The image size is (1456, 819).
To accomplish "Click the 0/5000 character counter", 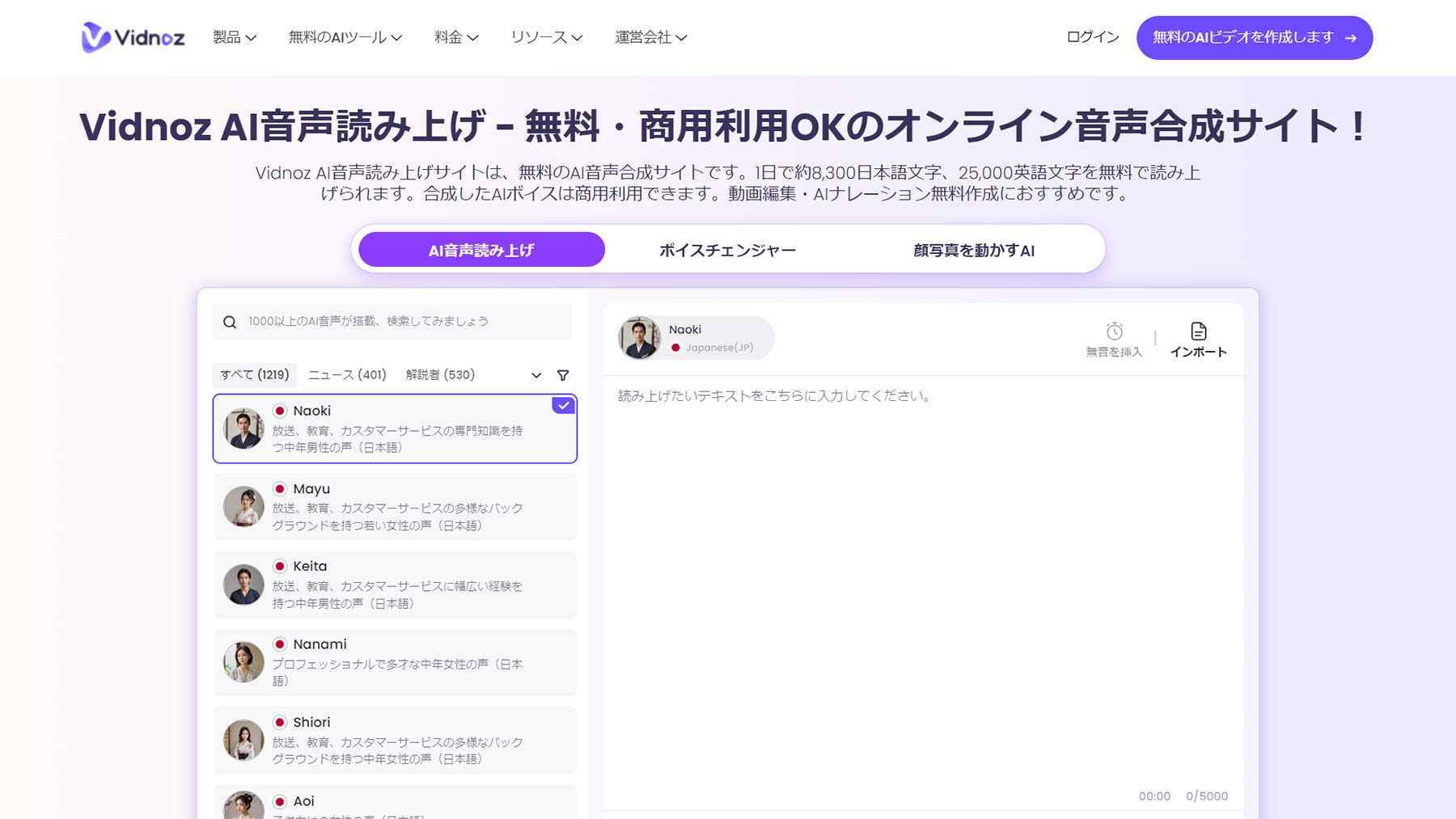I will 1207,796.
